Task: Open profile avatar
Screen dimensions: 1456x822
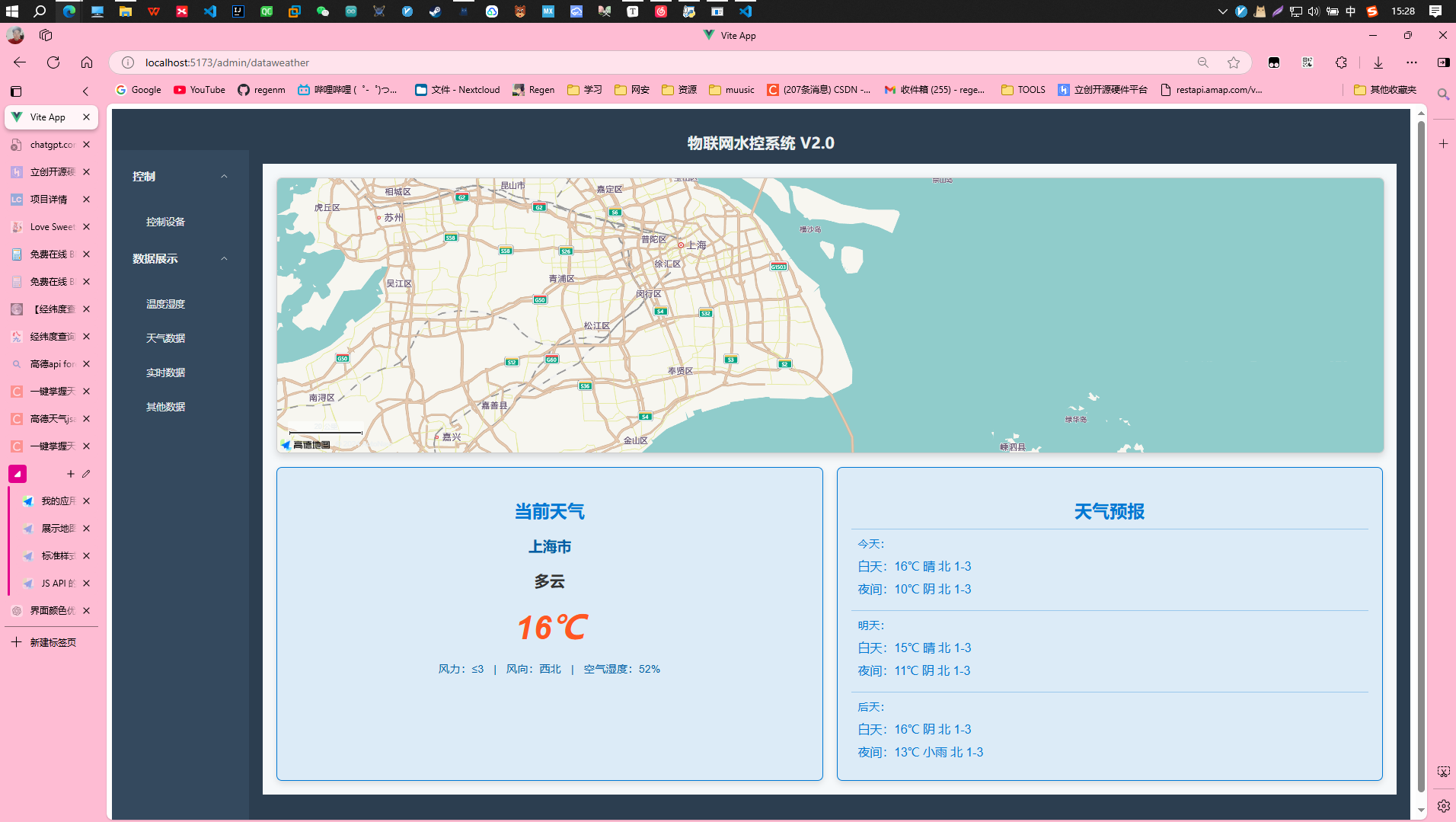Action: pos(15,35)
